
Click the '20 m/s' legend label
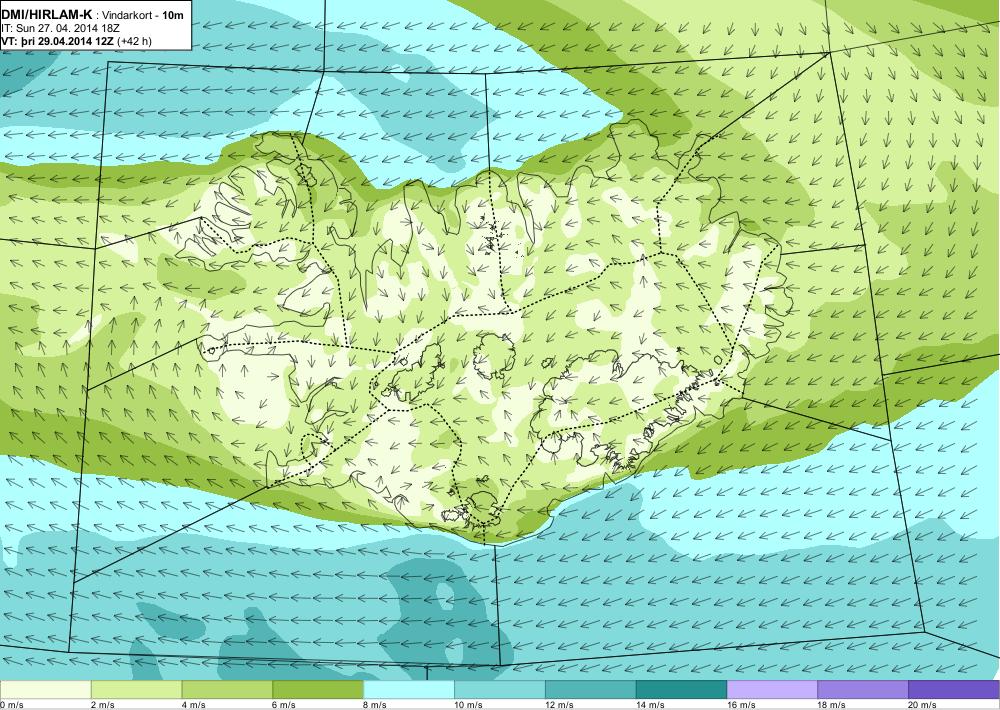(x=922, y=705)
